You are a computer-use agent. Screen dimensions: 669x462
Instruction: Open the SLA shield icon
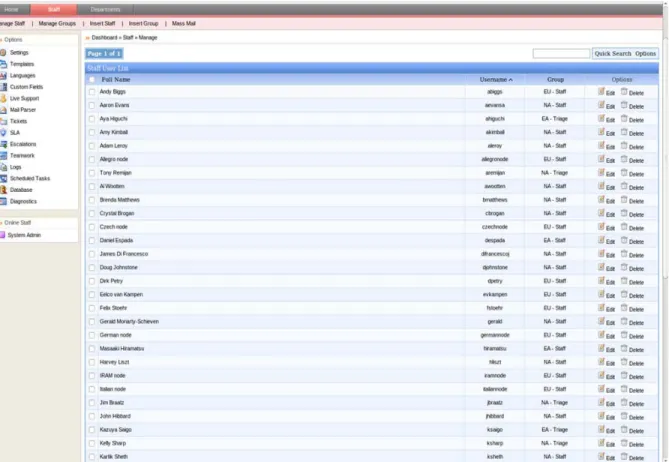[3, 133]
